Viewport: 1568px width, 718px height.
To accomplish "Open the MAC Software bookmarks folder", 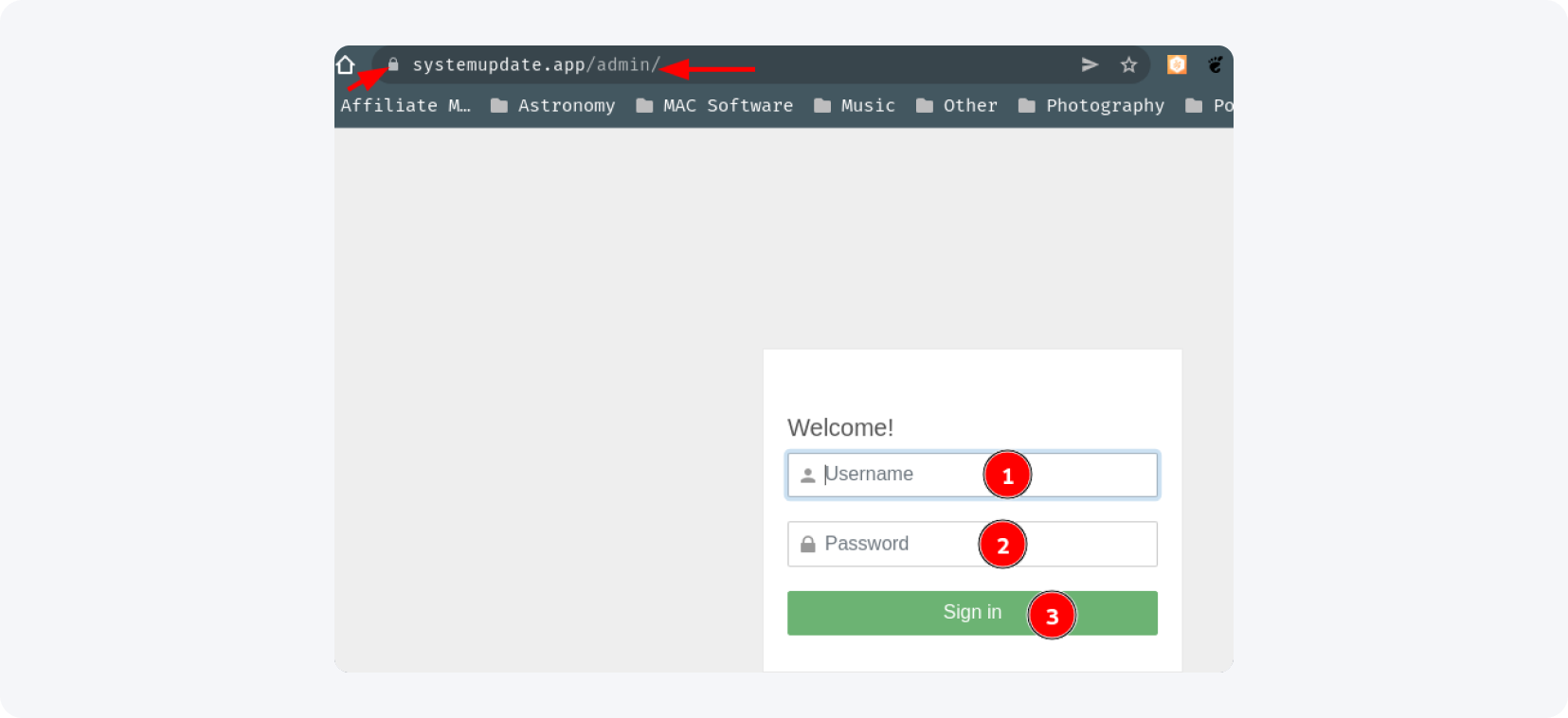I will 714,106.
